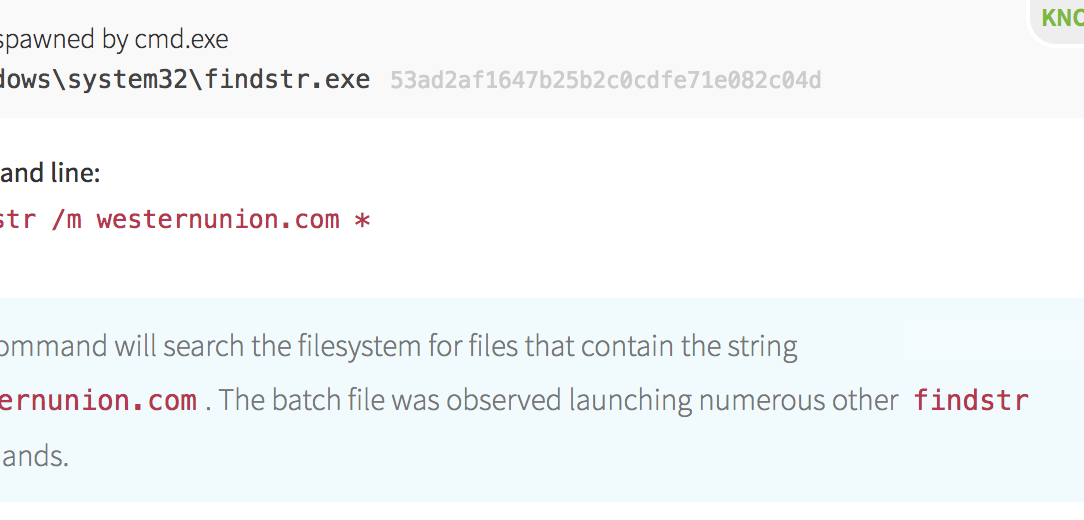Click the red "findstr" code in description
The height and width of the screenshot is (520, 1084).
point(971,401)
